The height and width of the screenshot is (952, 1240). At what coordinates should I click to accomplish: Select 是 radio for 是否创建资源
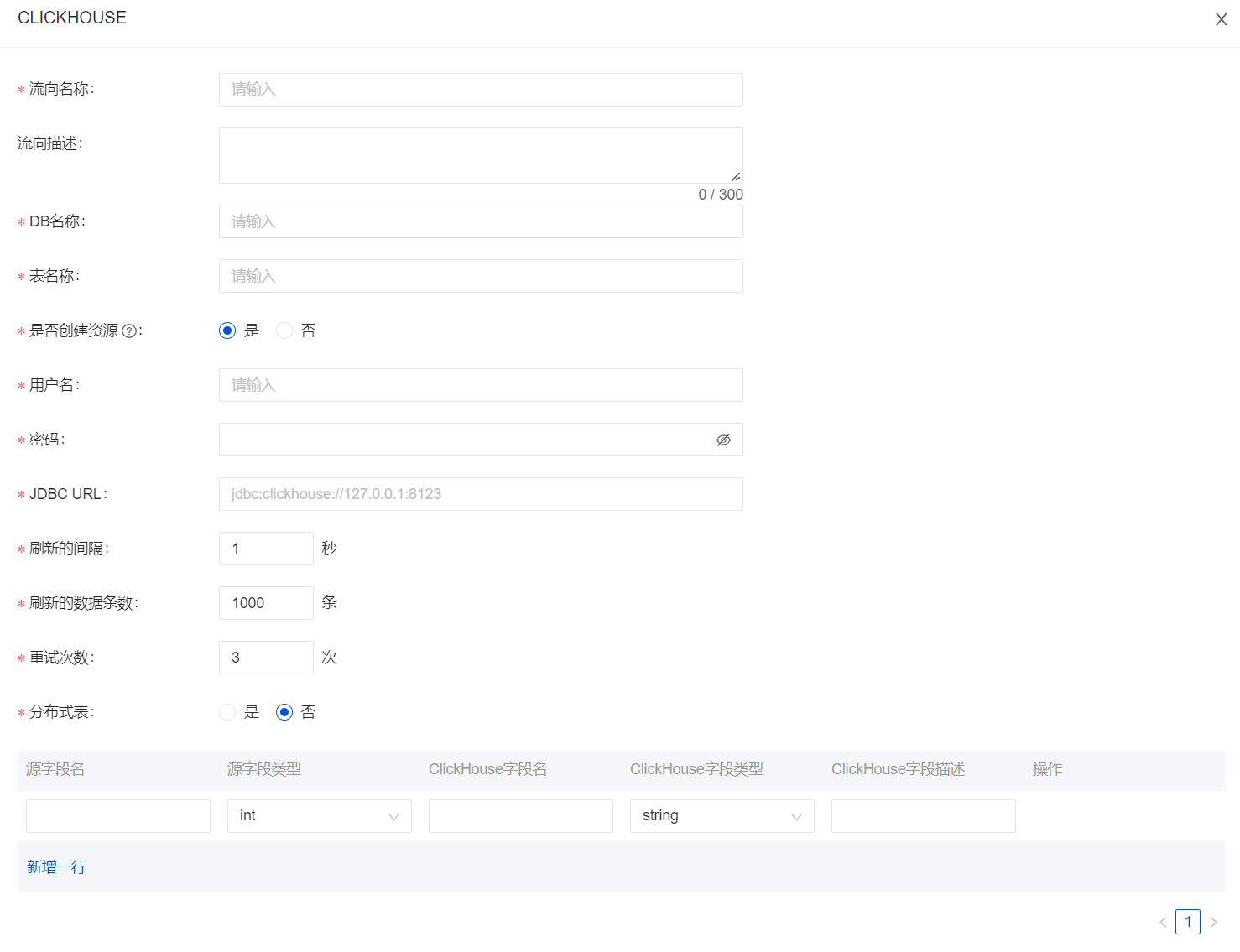[x=227, y=330]
